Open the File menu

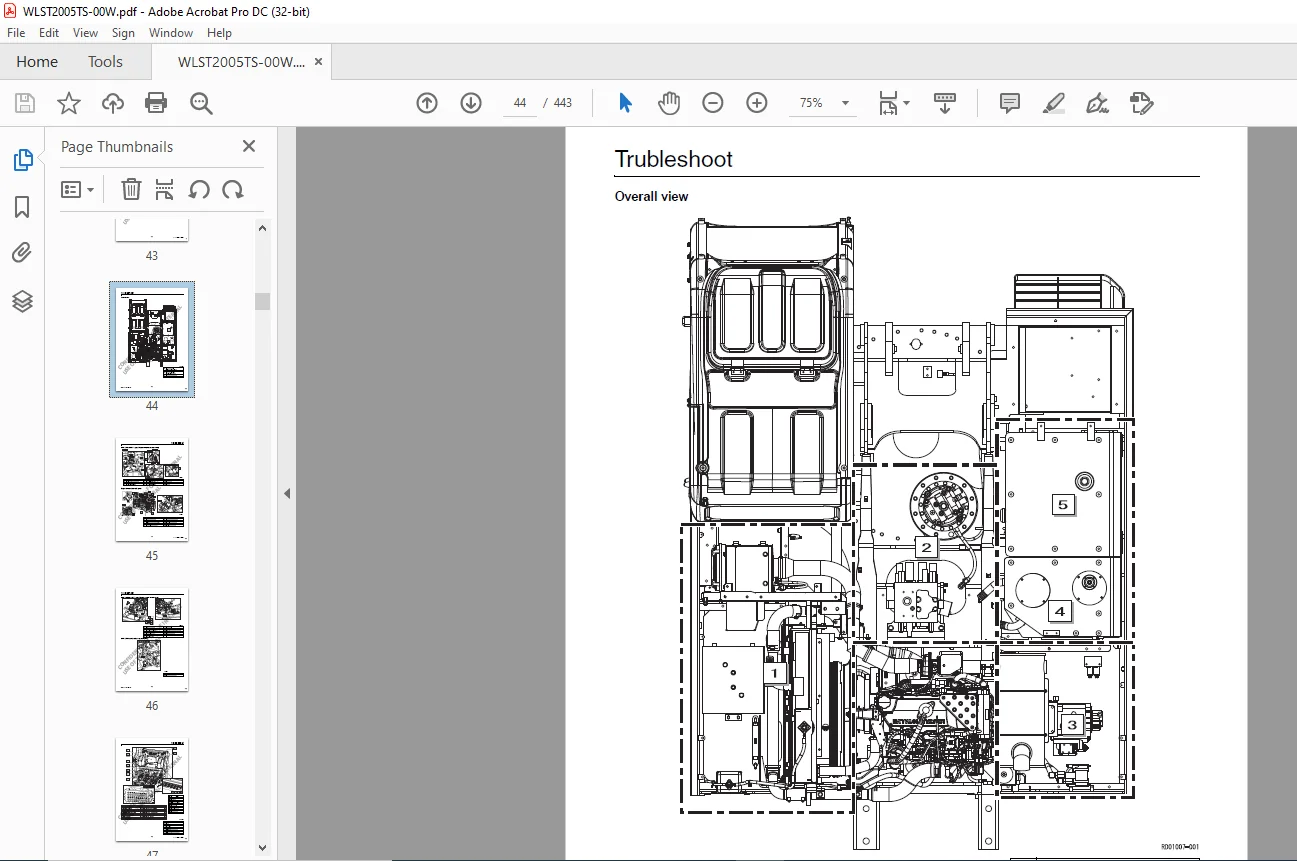click(x=16, y=33)
